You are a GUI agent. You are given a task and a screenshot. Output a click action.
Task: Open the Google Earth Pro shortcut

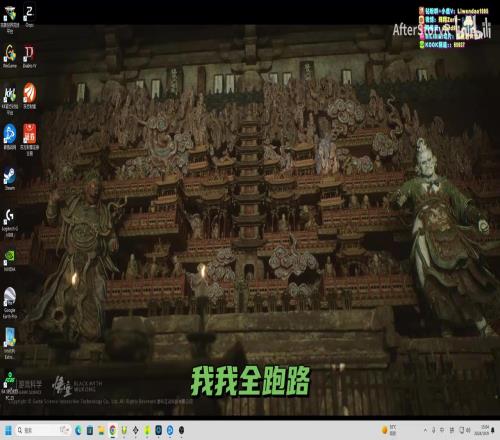click(x=10, y=303)
